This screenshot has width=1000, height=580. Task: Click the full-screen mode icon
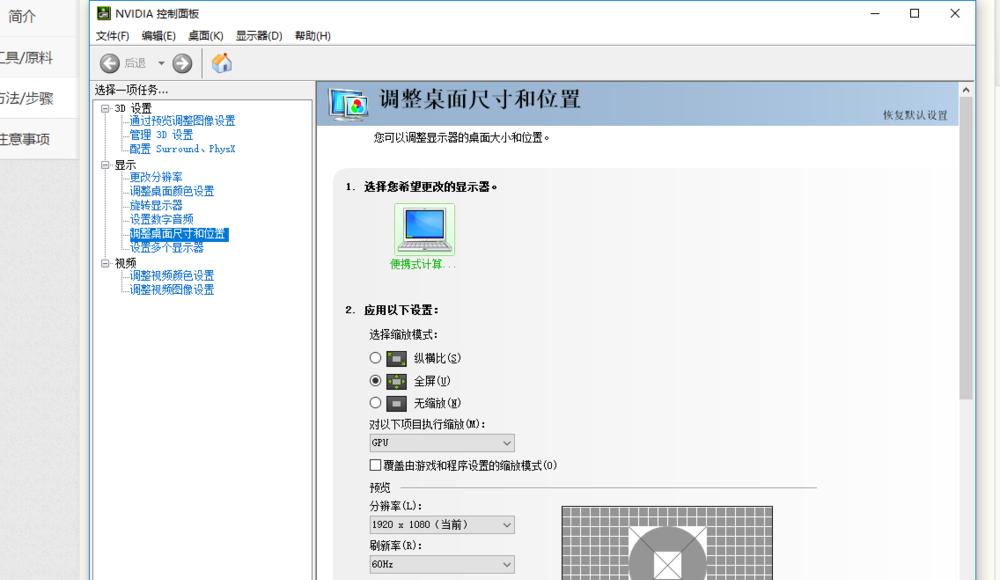pyautogui.click(x=396, y=382)
